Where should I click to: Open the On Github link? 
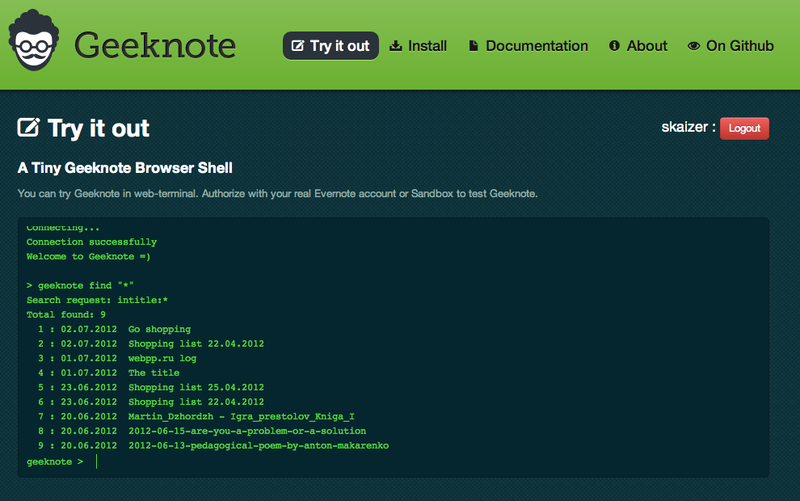pyautogui.click(x=731, y=46)
